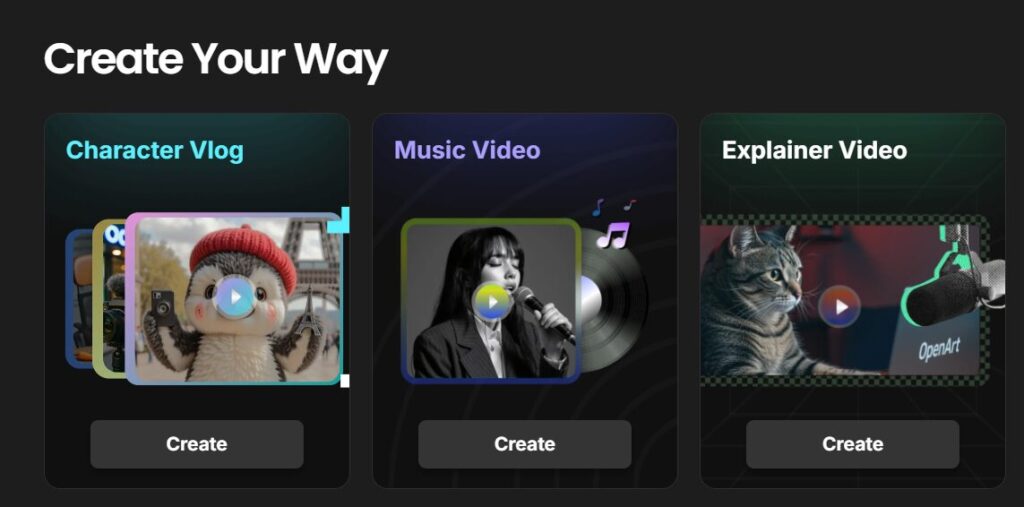Play the Character Vlog penguin preview
The image size is (1024, 507).
[x=234, y=297]
